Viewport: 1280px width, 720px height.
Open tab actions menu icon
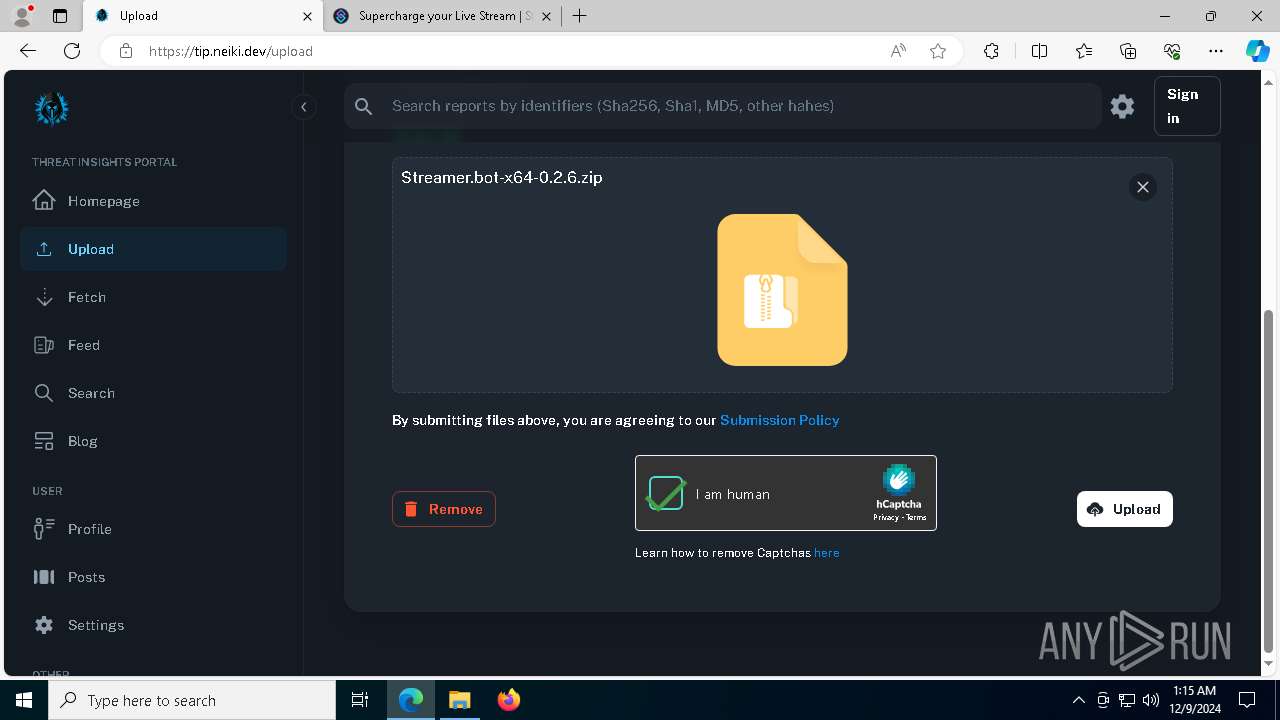(60, 16)
